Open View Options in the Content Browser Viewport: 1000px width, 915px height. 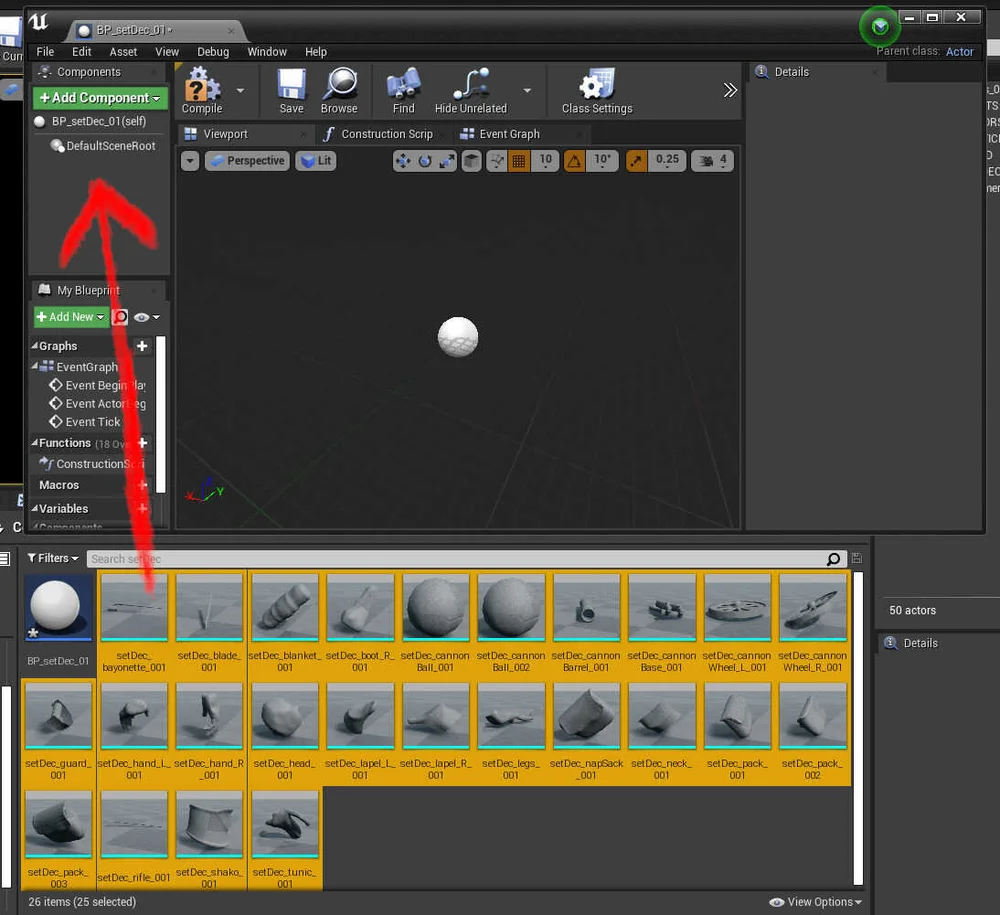[x=814, y=902]
